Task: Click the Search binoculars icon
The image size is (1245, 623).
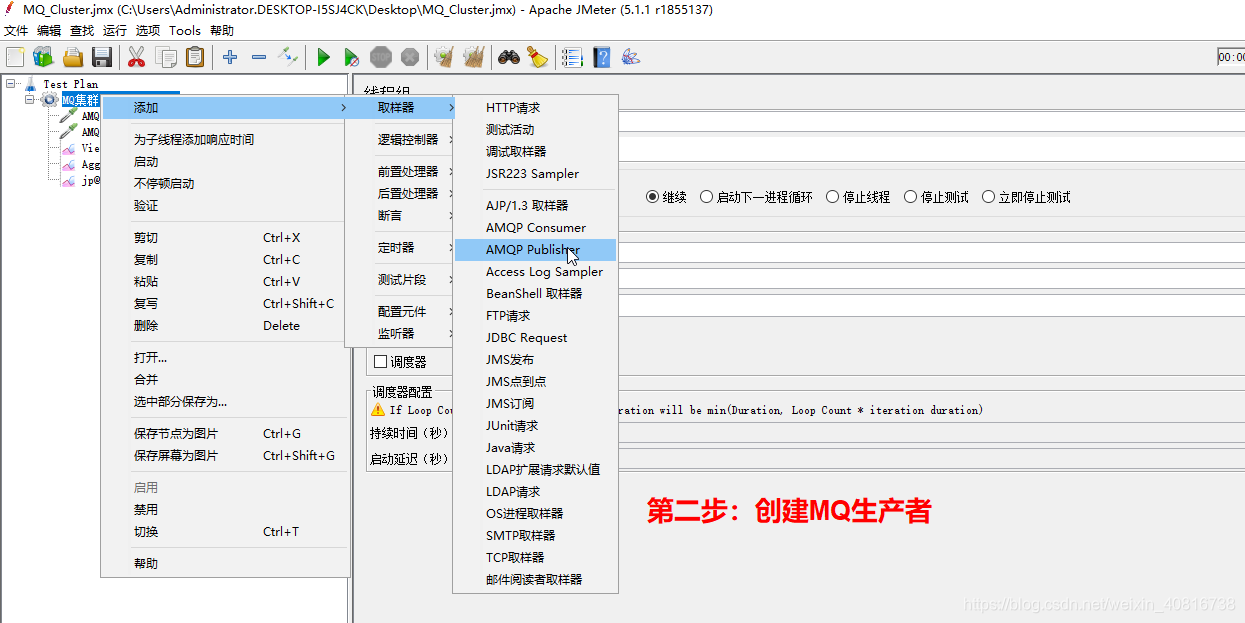Action: coord(509,57)
